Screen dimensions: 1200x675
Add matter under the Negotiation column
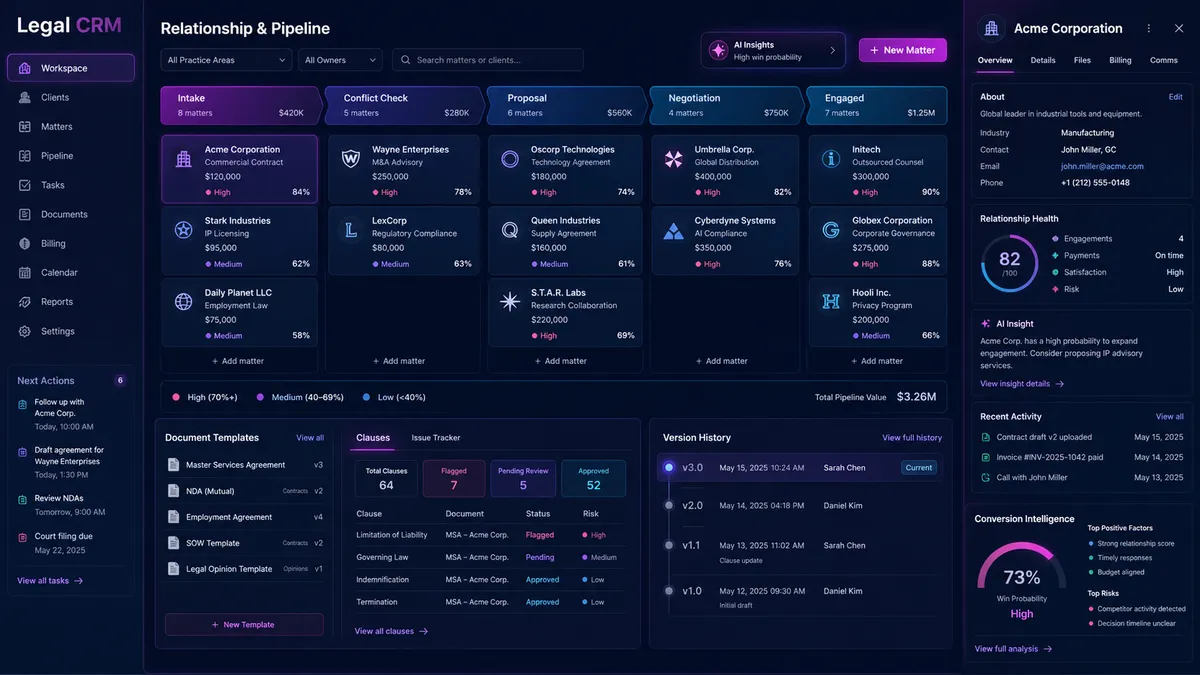click(721, 361)
